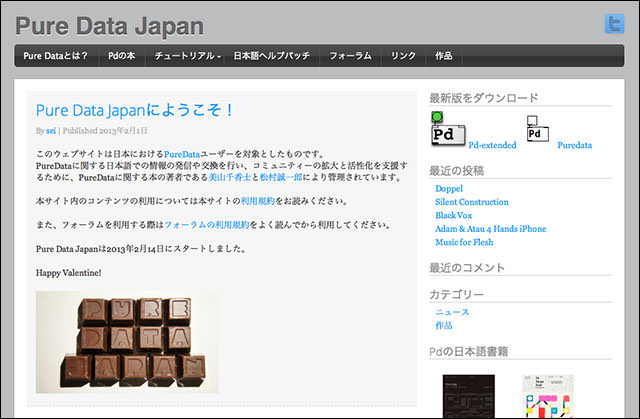Open the black book cover thumbnail
640x419 pixels.
point(469,396)
